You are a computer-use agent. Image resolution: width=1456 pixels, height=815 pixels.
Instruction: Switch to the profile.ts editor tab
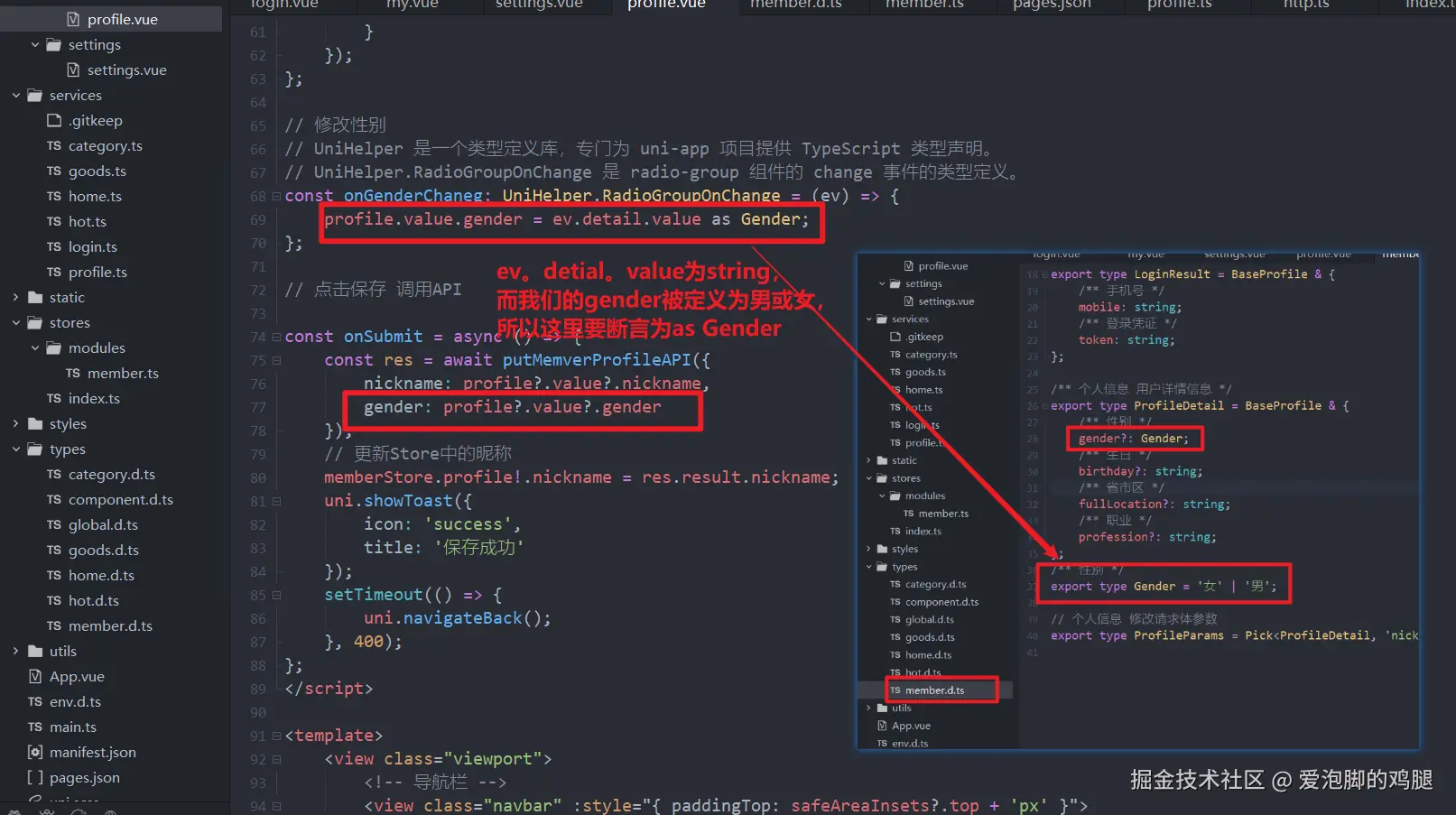click(1179, 5)
